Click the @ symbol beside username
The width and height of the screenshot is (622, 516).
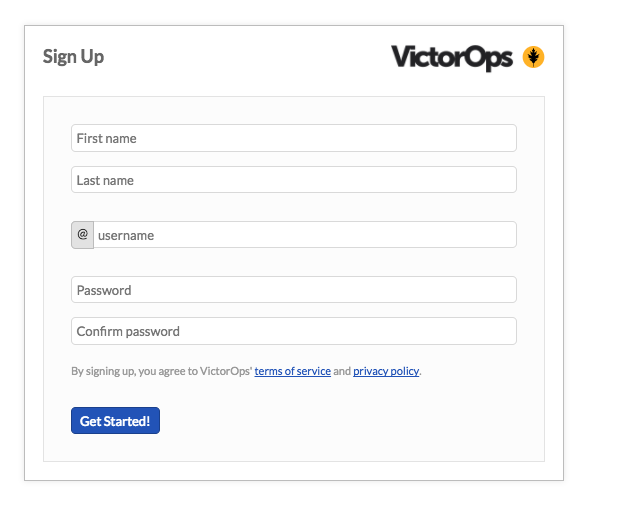[x=83, y=235]
